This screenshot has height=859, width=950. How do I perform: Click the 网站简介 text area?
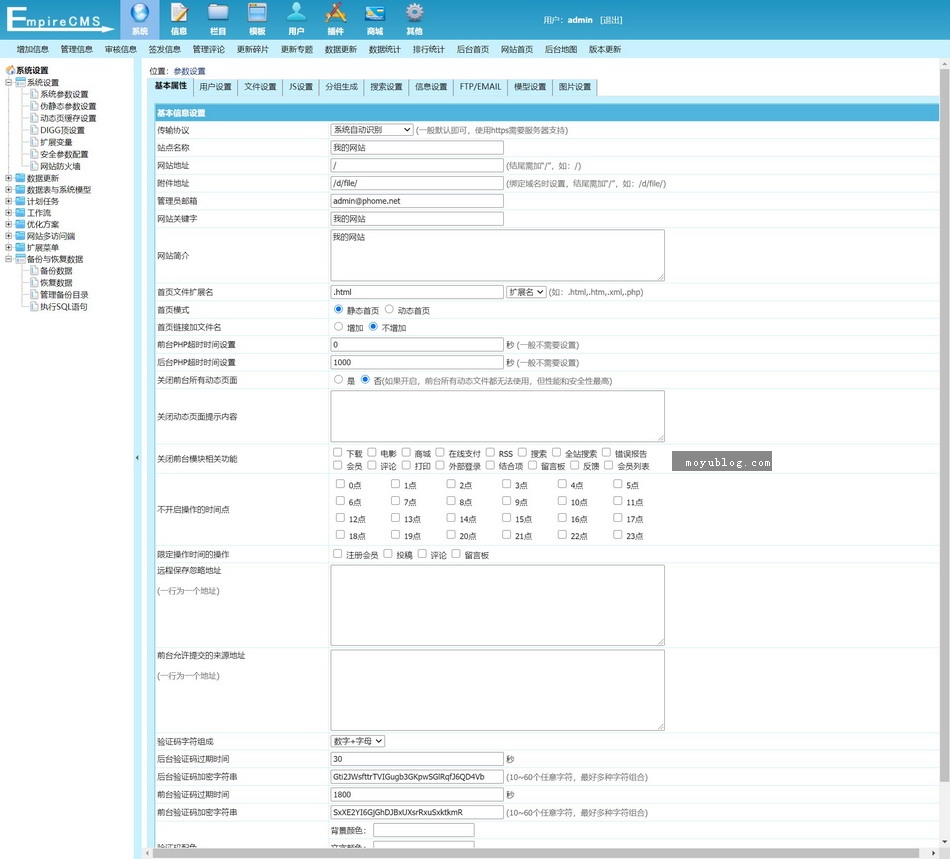(x=497, y=255)
